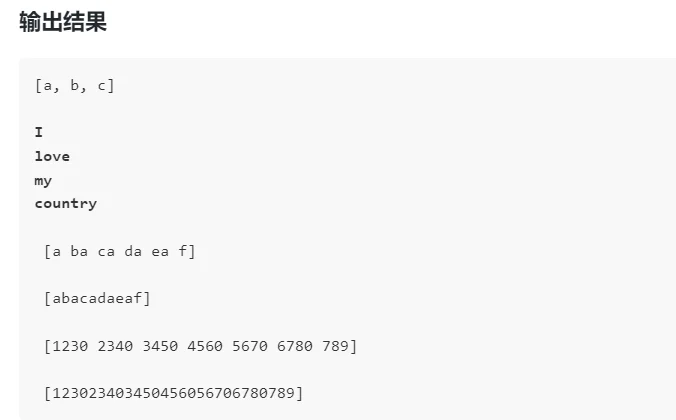This screenshot has width=676, height=420.
Task: Click the ea token in spaced list
Action: click(160, 252)
